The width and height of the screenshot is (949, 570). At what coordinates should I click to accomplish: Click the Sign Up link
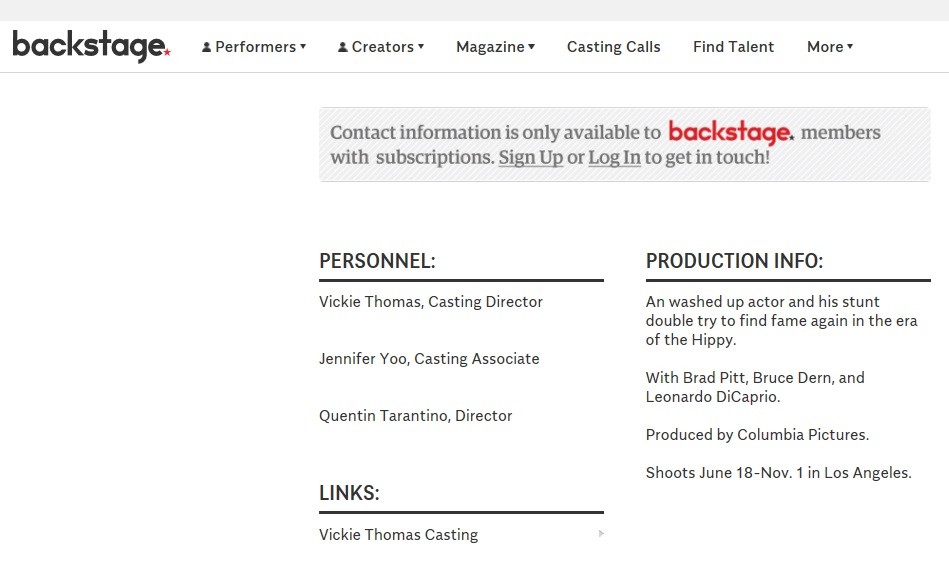(531, 157)
